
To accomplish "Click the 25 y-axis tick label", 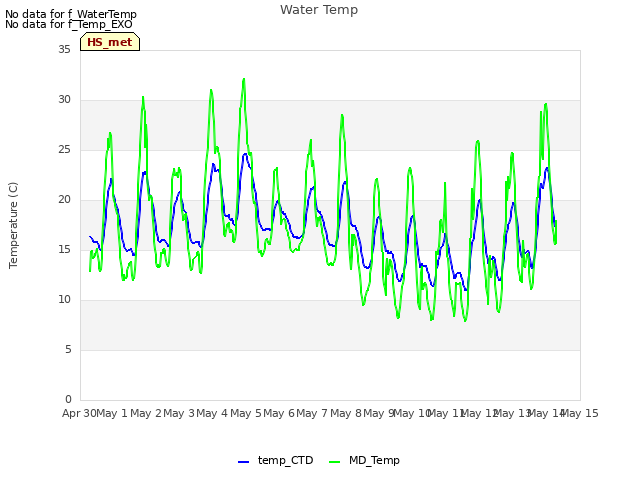I will point(64,150).
